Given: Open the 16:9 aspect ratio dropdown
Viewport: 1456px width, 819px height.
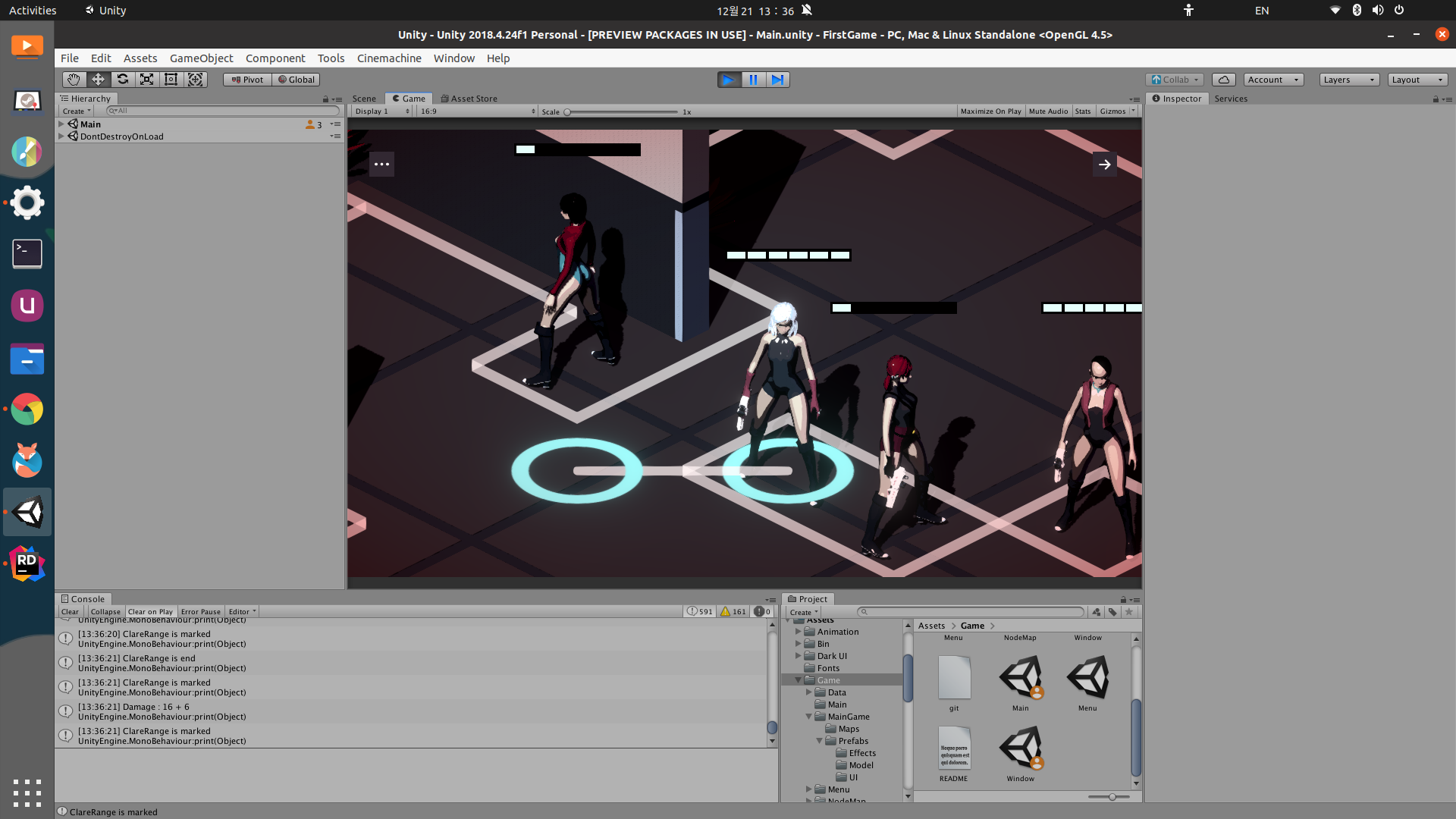Looking at the screenshot, I should click(x=478, y=111).
